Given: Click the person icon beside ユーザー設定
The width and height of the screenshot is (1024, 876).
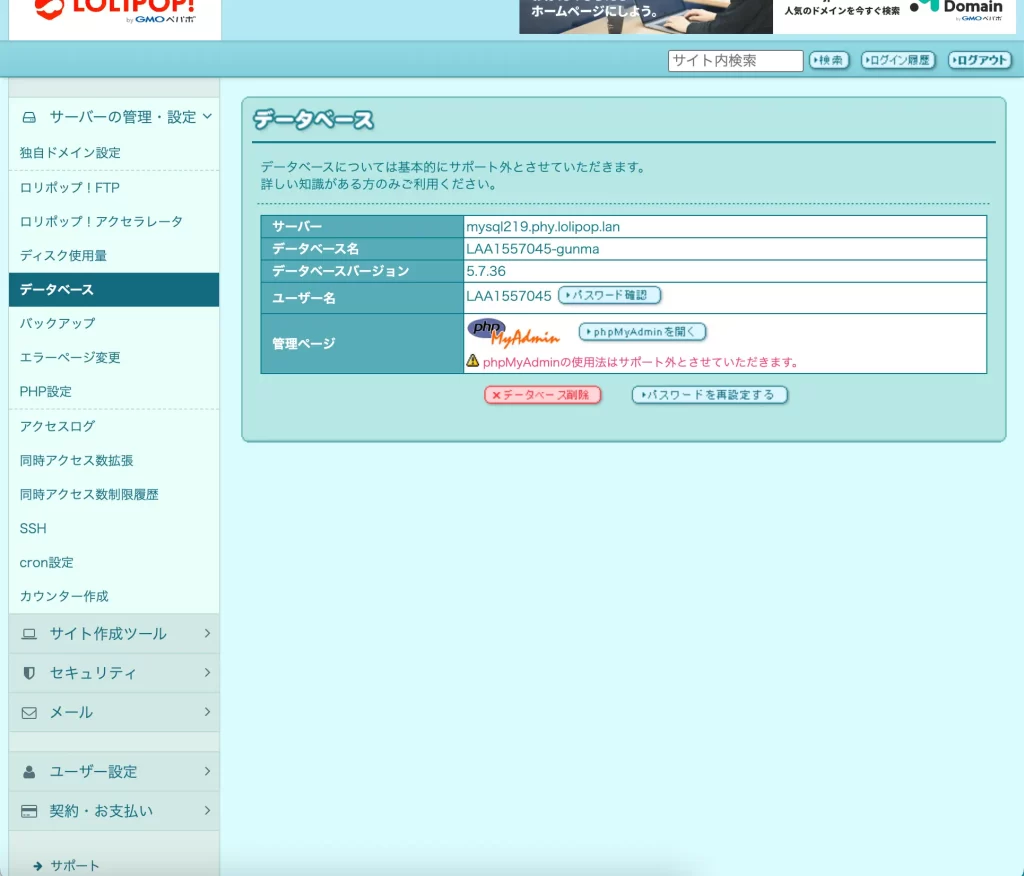Looking at the screenshot, I should (29, 772).
